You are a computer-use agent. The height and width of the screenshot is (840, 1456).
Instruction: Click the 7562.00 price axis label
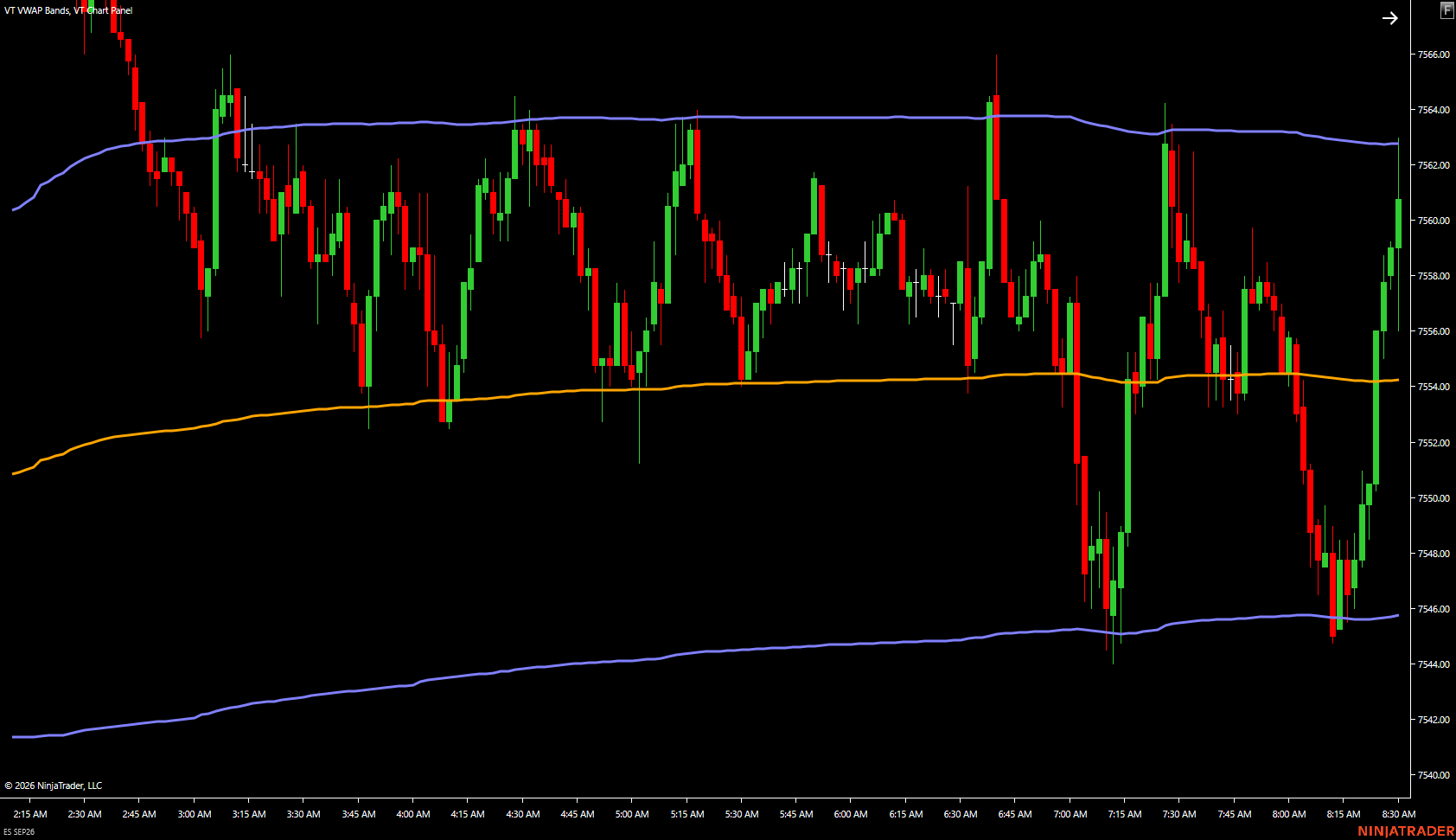click(1434, 165)
